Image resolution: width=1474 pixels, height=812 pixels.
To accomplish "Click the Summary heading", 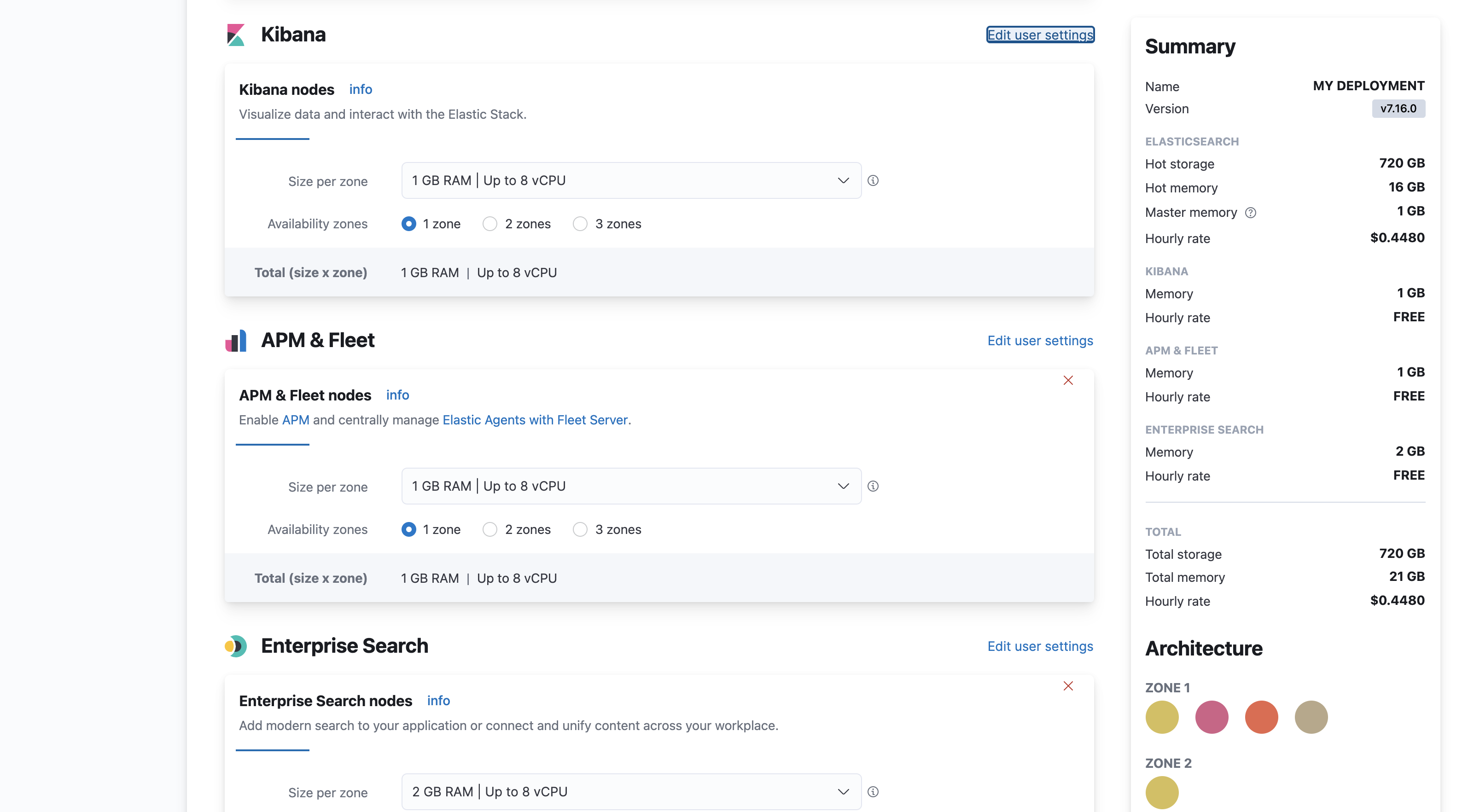I will pos(1189,47).
